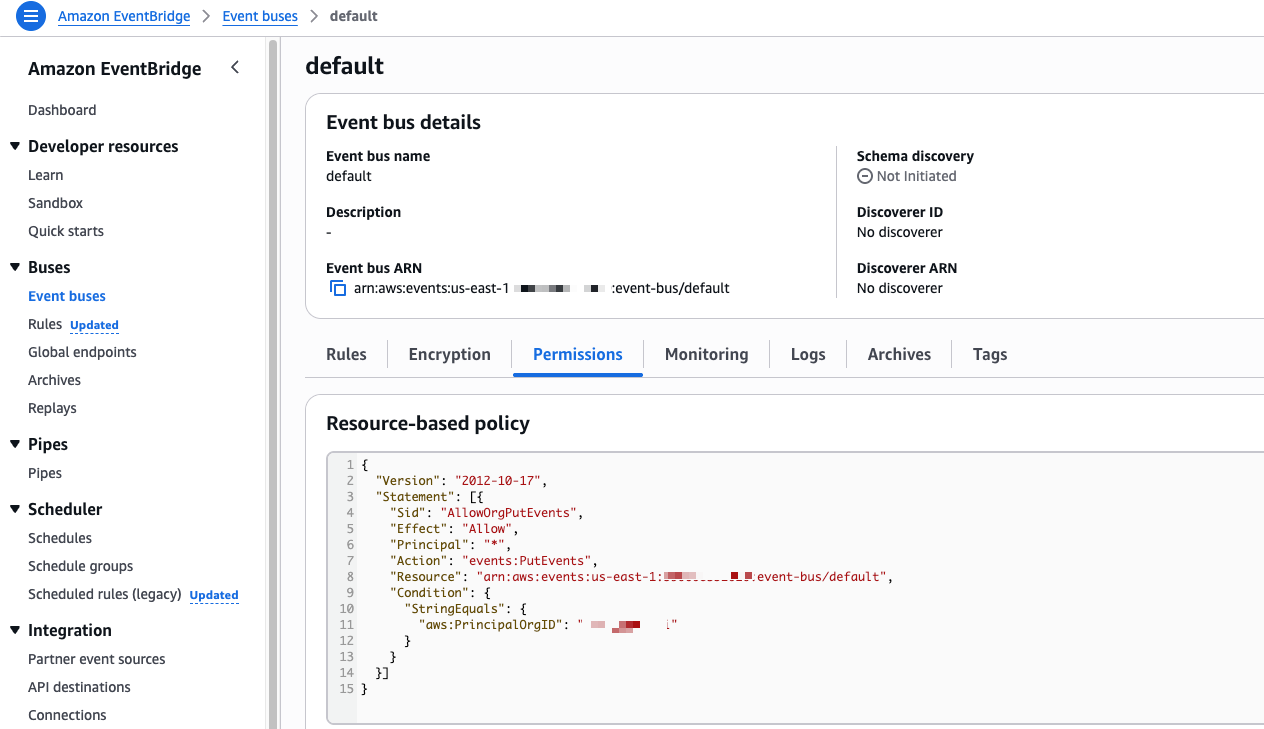Viewport: 1264px width, 729px height.
Task: Select the Permissions tab
Action: 578,354
